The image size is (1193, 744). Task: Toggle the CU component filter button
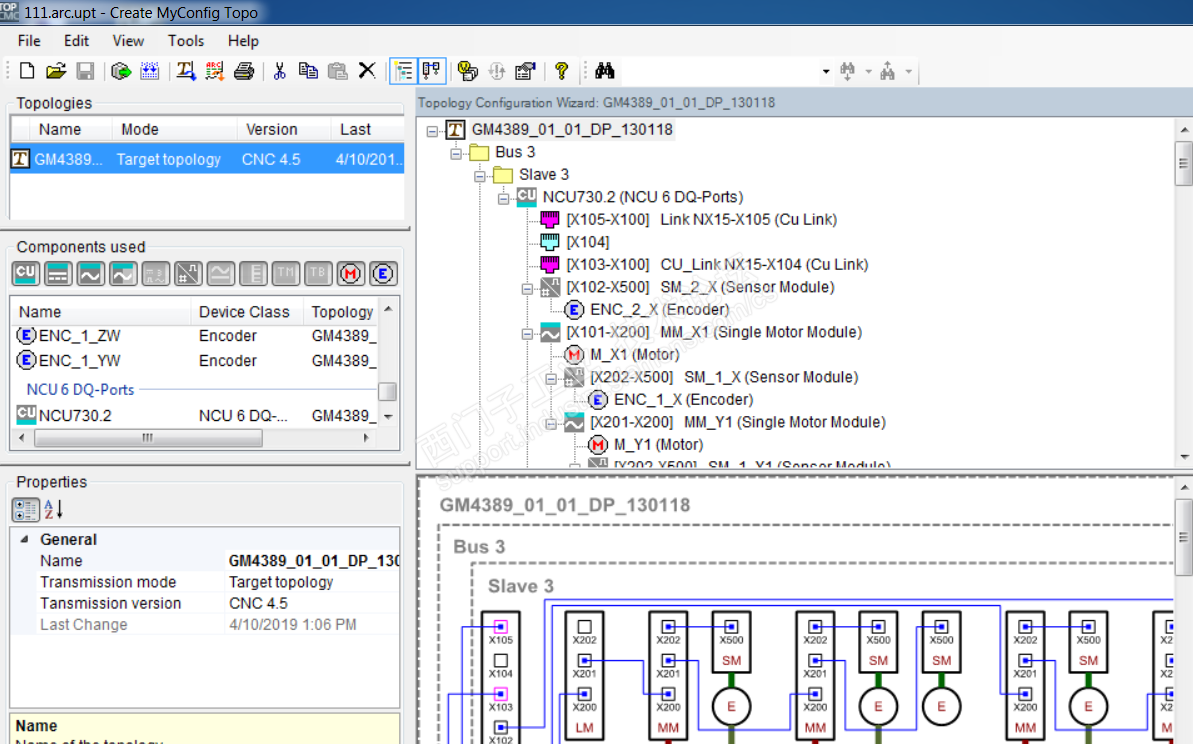[26, 273]
